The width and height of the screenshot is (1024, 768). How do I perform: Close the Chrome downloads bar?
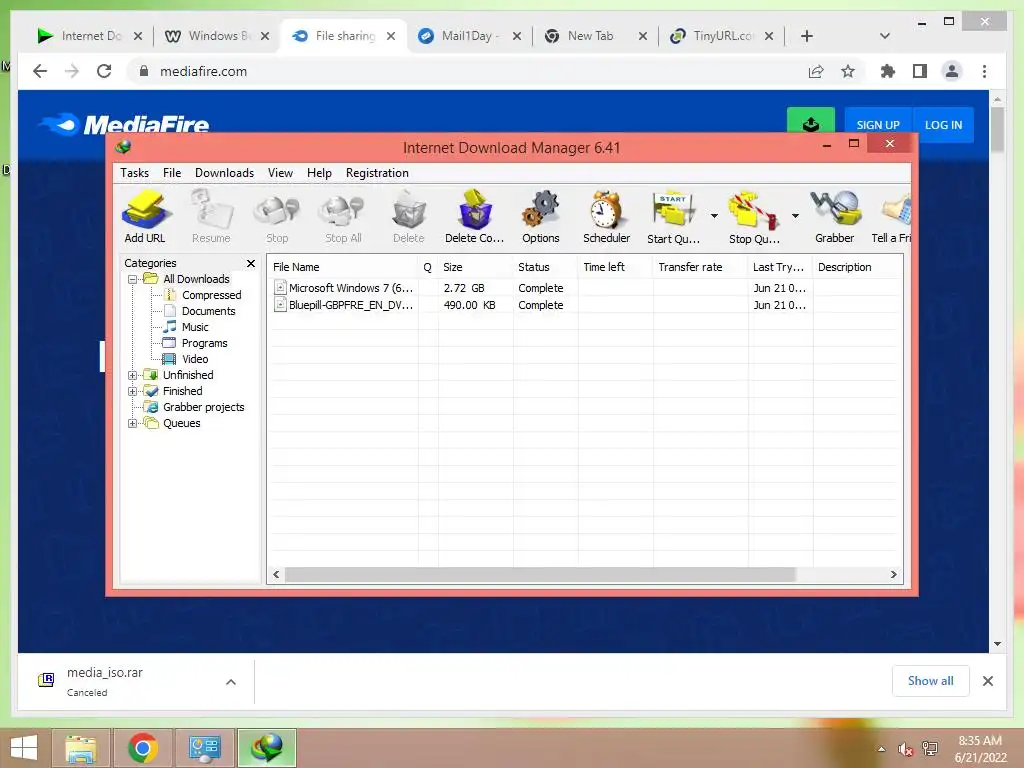(x=987, y=681)
